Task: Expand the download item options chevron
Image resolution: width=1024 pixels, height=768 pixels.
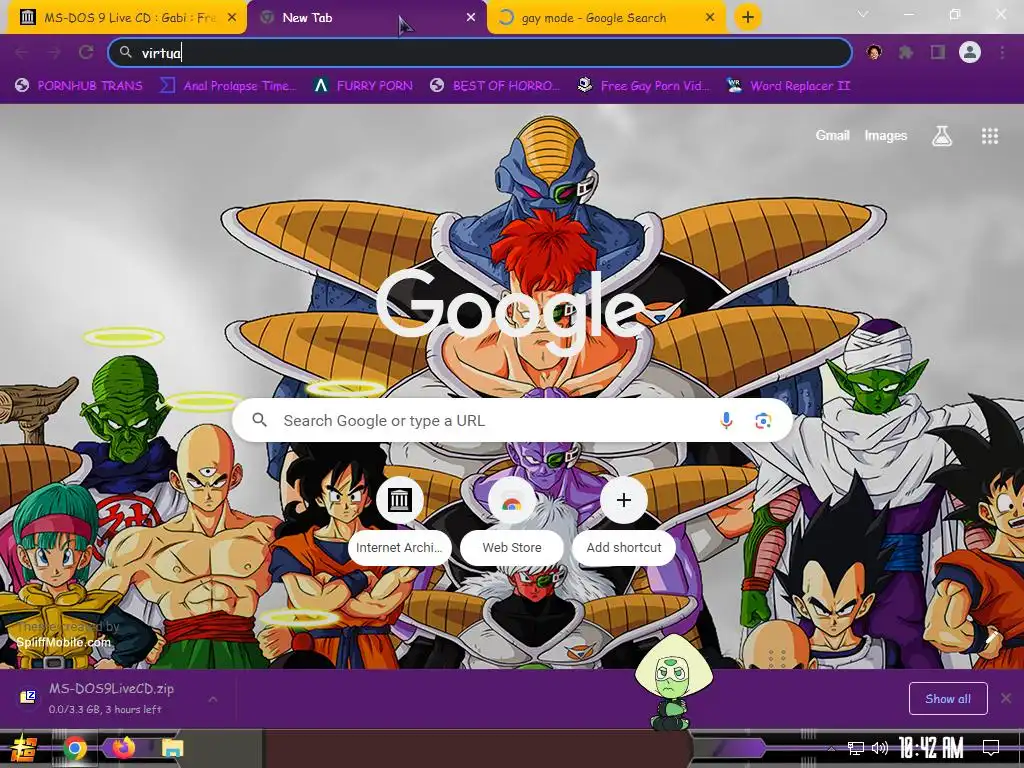Action: click(x=213, y=699)
